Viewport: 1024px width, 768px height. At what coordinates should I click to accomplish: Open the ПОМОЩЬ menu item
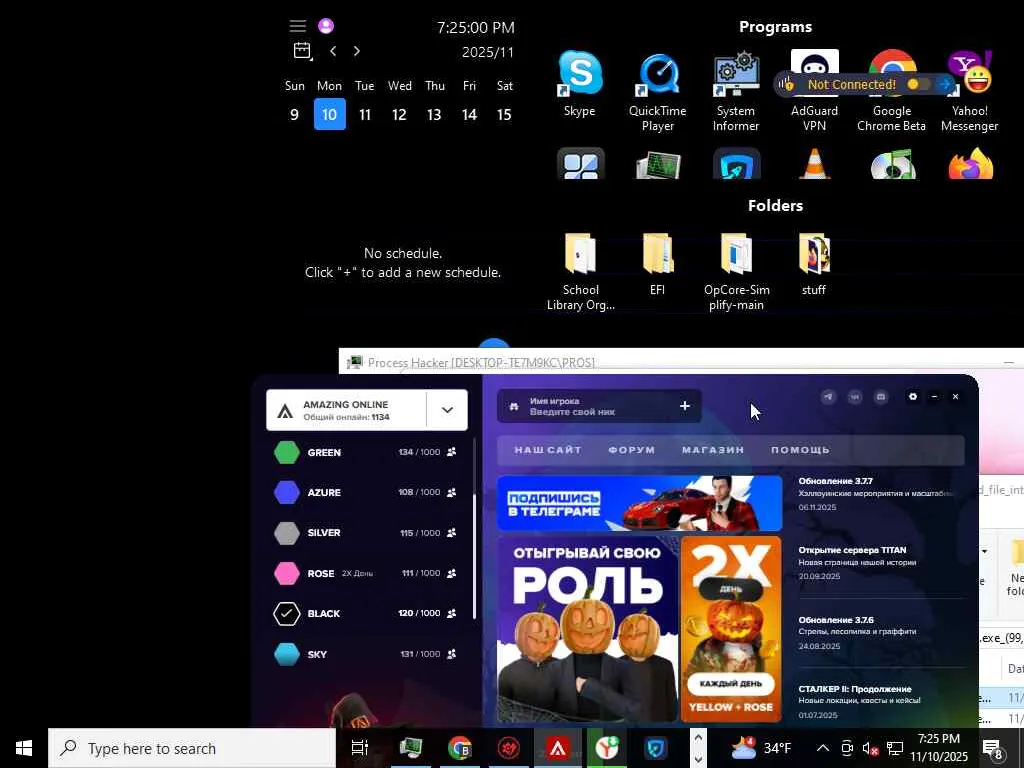800,450
